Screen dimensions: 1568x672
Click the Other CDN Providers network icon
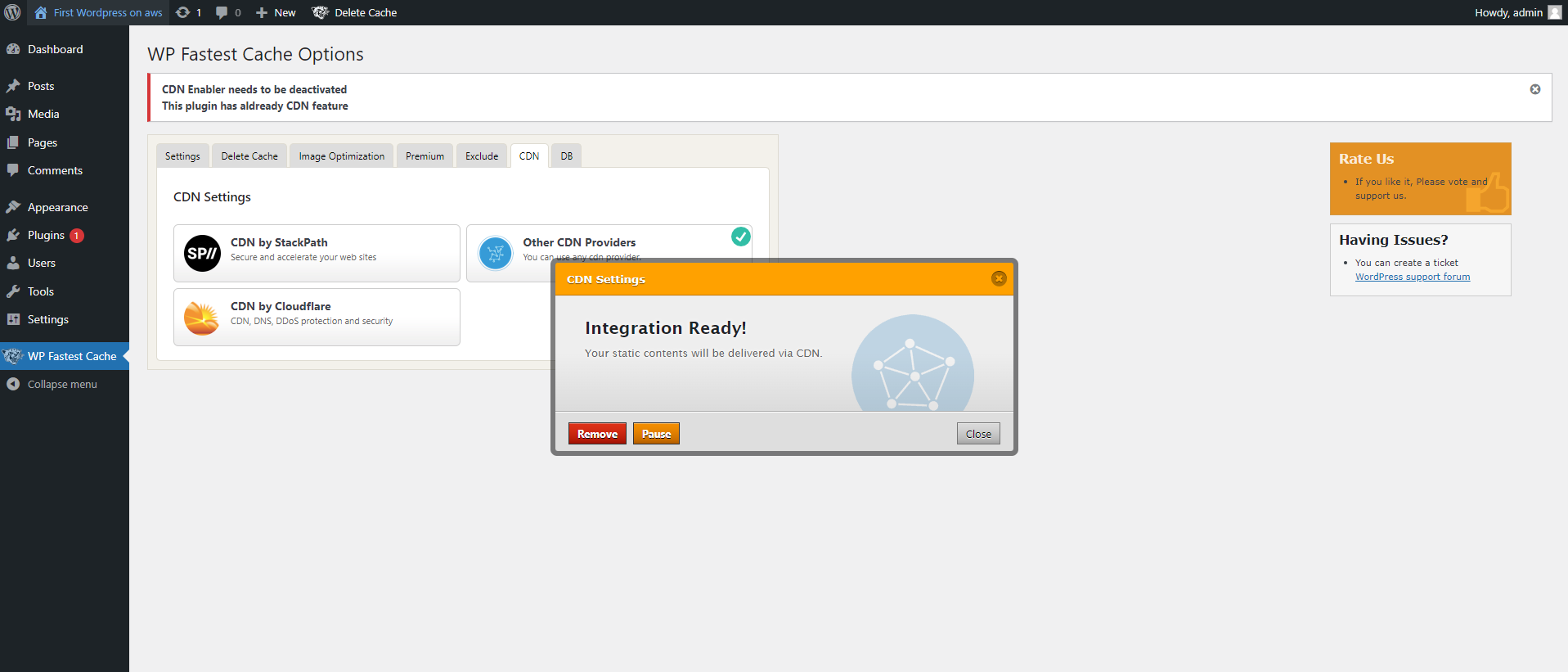(495, 253)
